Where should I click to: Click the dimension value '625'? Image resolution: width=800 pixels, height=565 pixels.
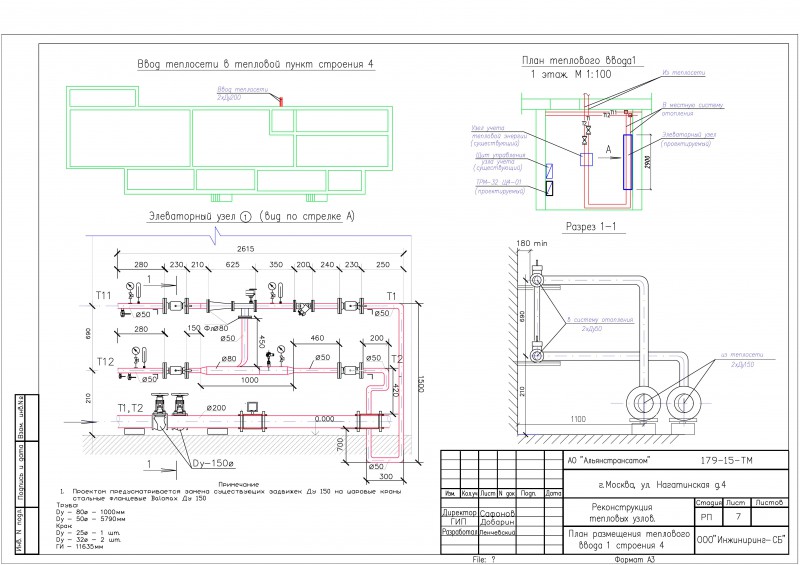pyautogui.click(x=232, y=264)
